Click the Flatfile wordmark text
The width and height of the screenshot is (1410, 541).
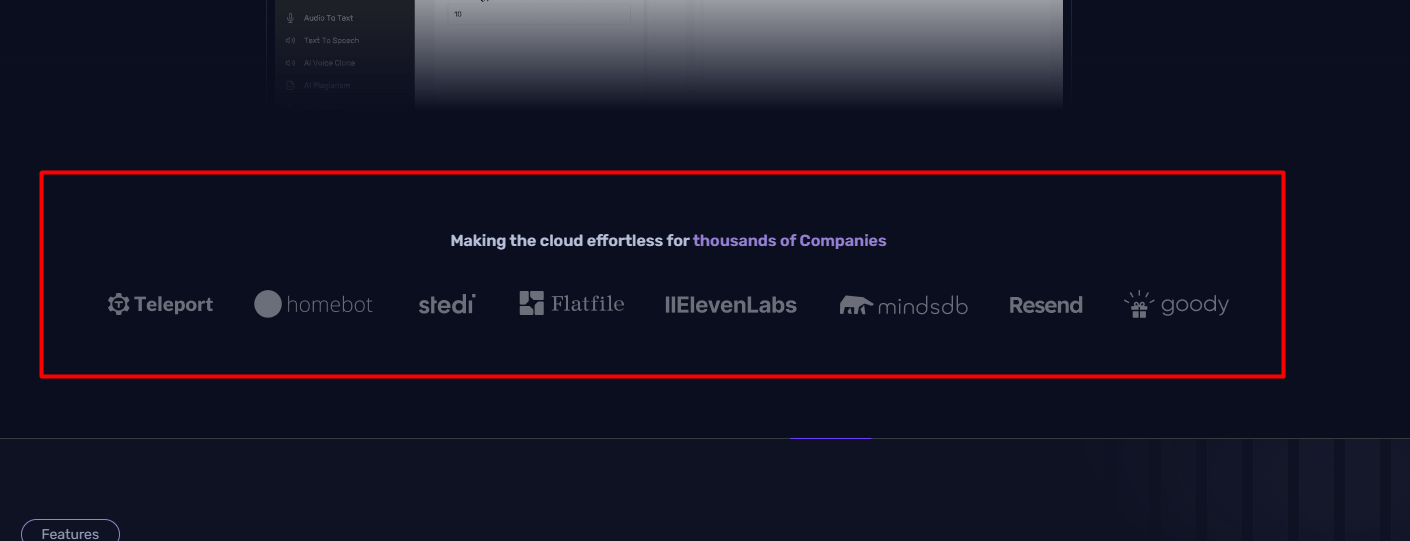click(x=587, y=303)
